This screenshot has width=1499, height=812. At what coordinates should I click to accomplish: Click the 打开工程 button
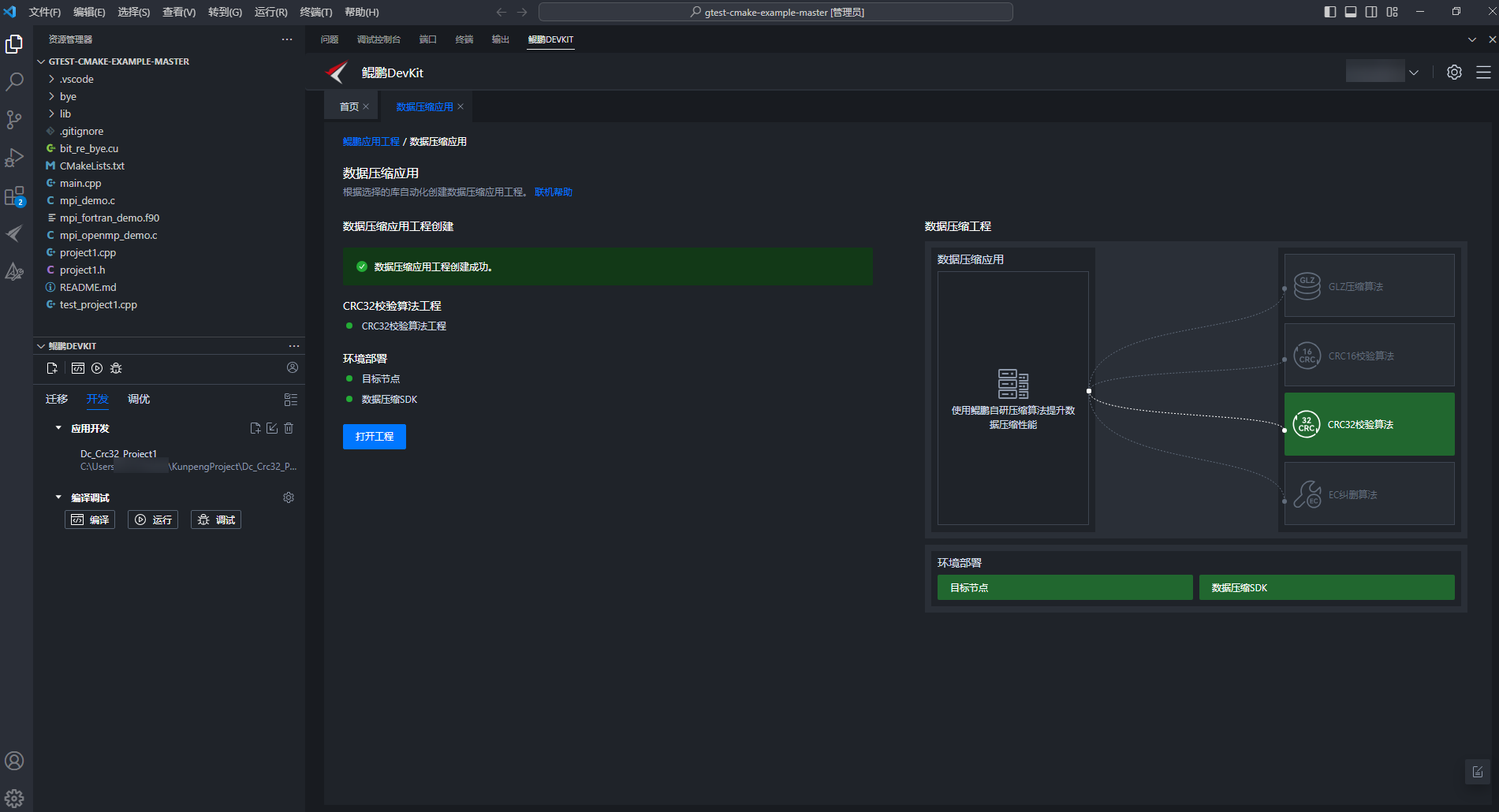[x=375, y=437]
